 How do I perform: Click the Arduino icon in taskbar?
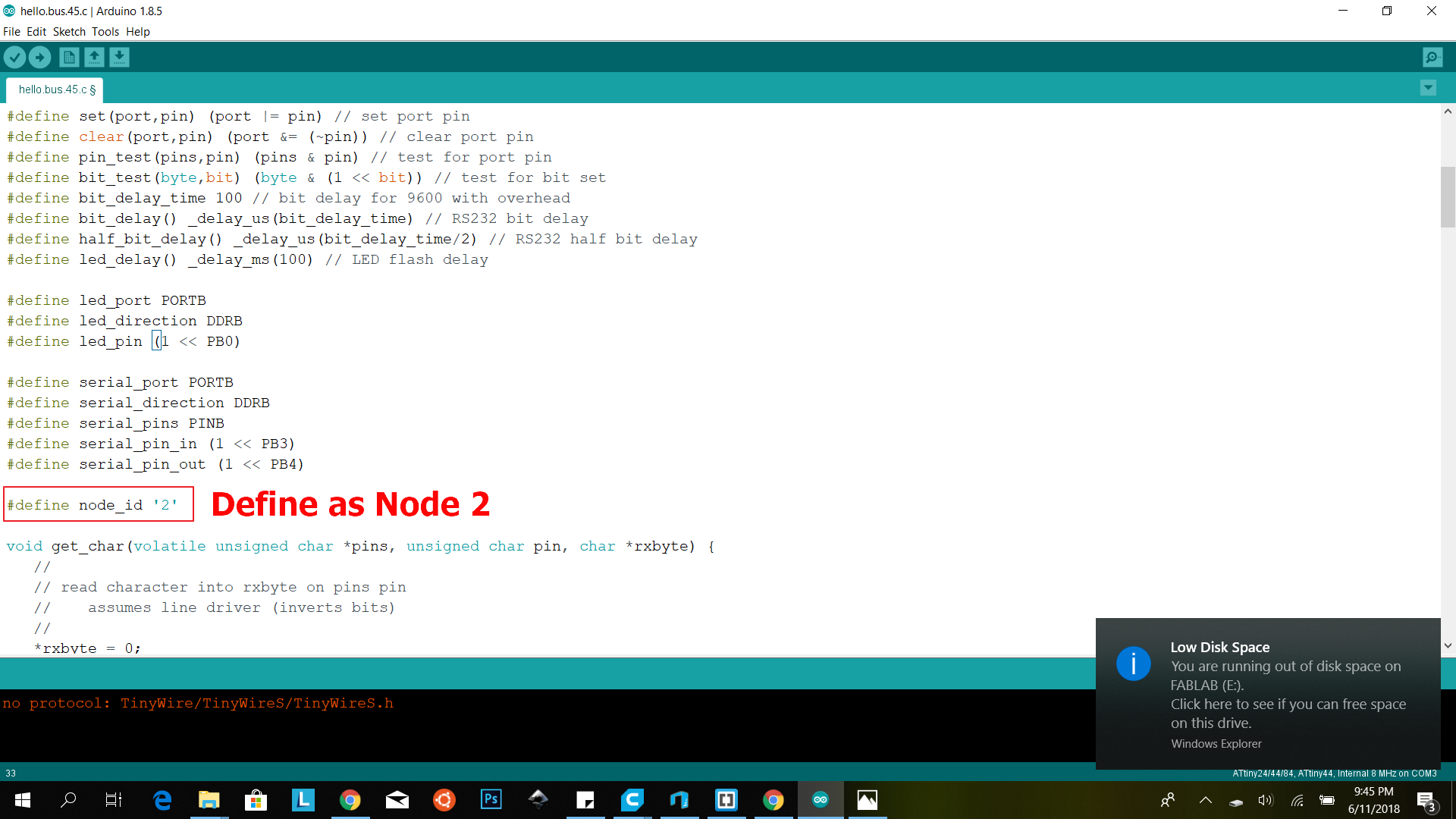pyautogui.click(x=820, y=799)
